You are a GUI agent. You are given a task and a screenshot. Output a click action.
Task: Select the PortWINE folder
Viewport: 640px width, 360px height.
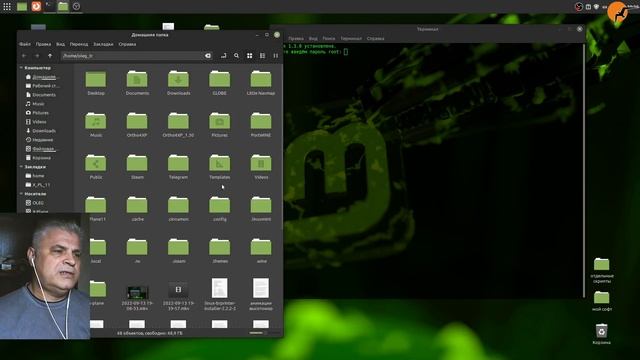[261, 121]
